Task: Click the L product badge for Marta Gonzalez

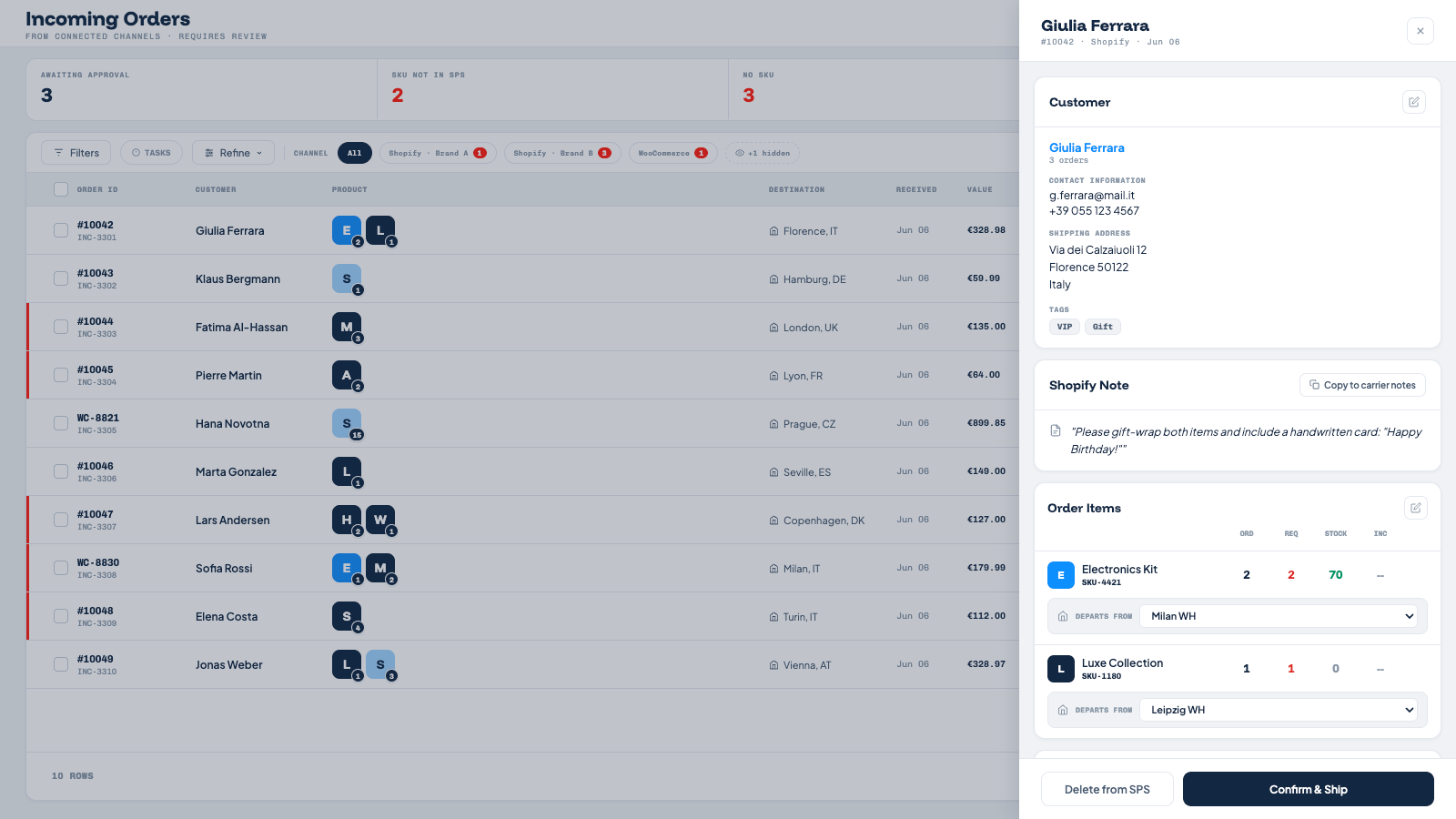Action: pos(347,471)
